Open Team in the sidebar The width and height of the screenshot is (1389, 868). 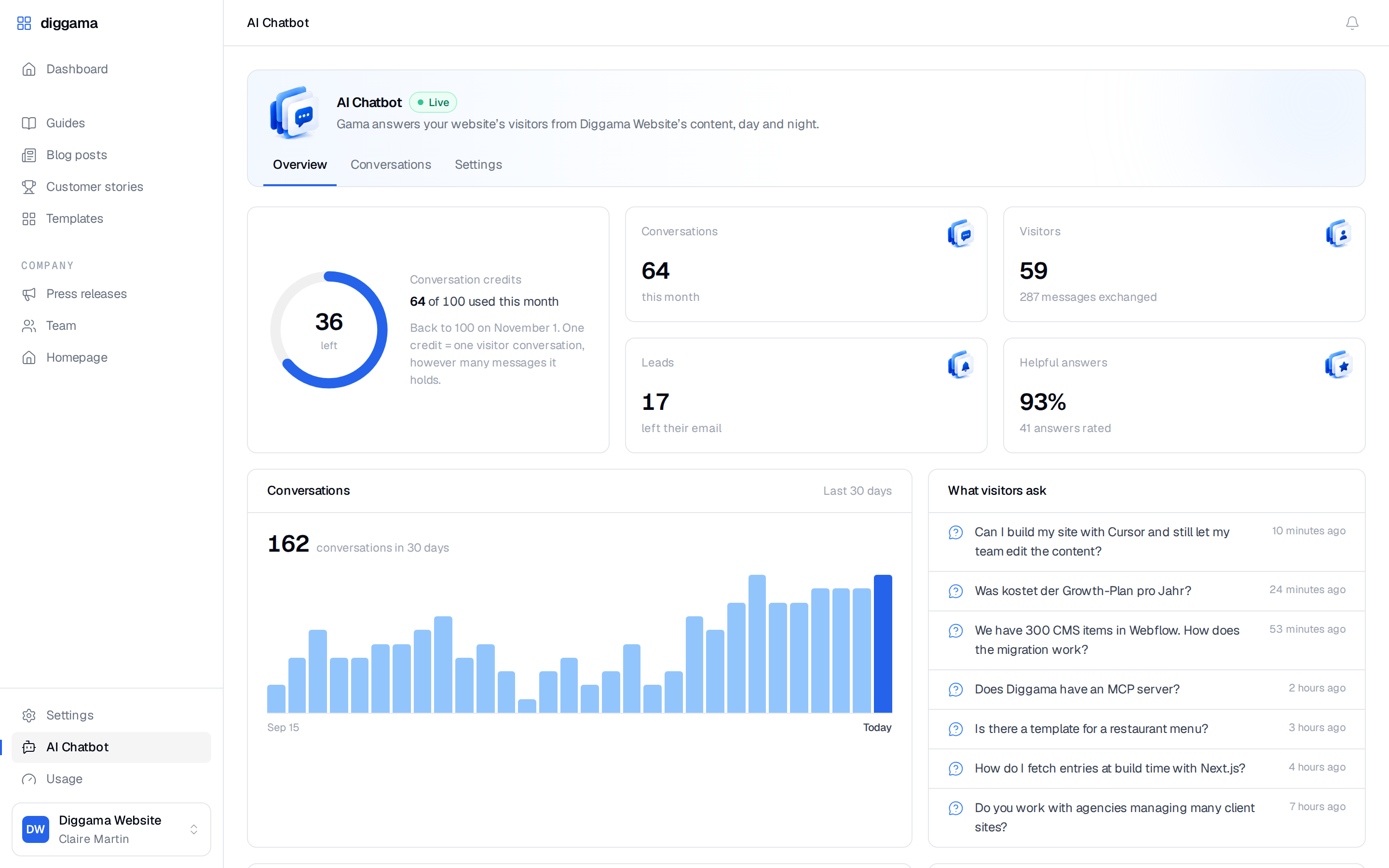click(x=111, y=325)
